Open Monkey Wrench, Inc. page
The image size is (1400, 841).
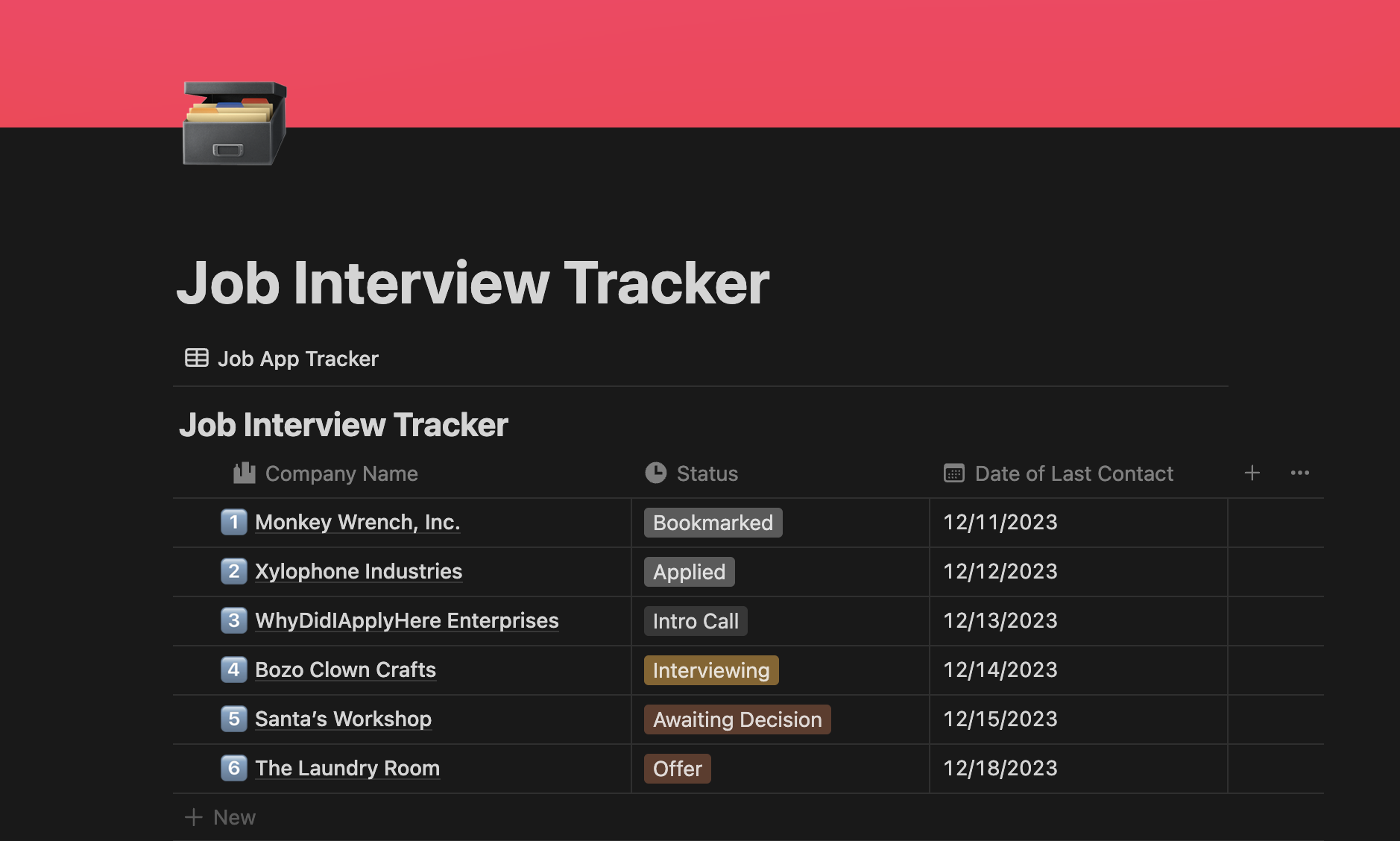click(358, 522)
